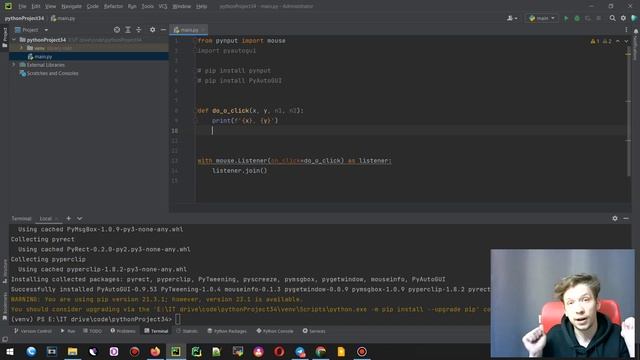640x360 pixels.
Task: Open the Code menu
Action: click(x=92, y=6)
